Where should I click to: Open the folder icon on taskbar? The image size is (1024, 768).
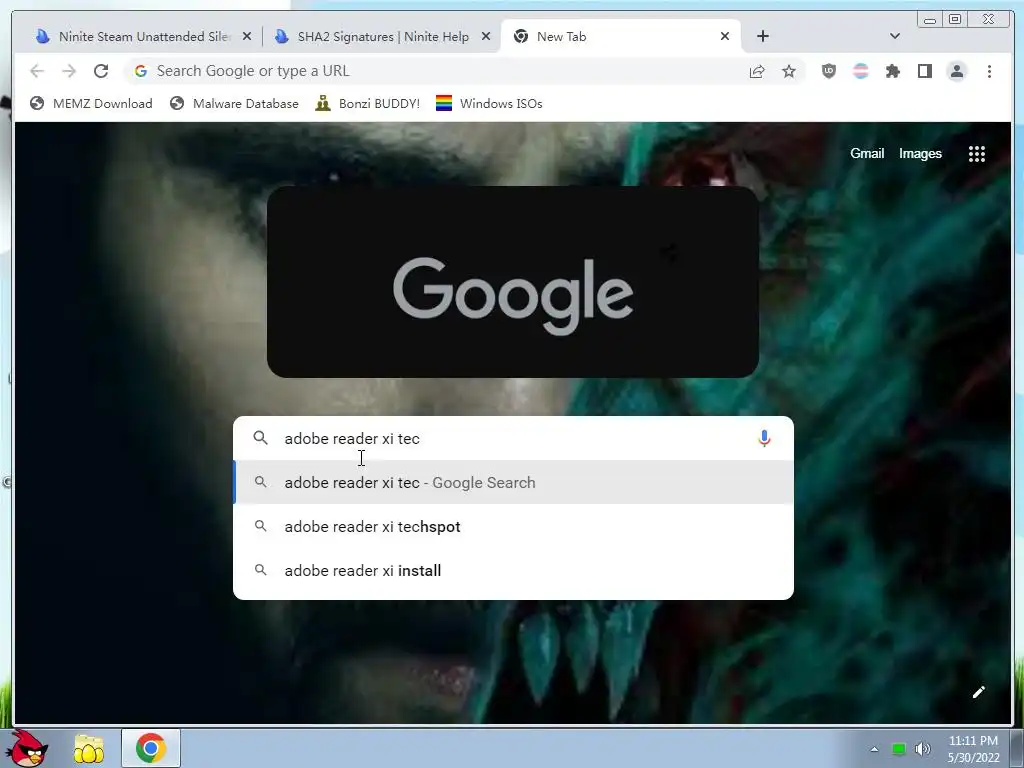click(x=89, y=749)
